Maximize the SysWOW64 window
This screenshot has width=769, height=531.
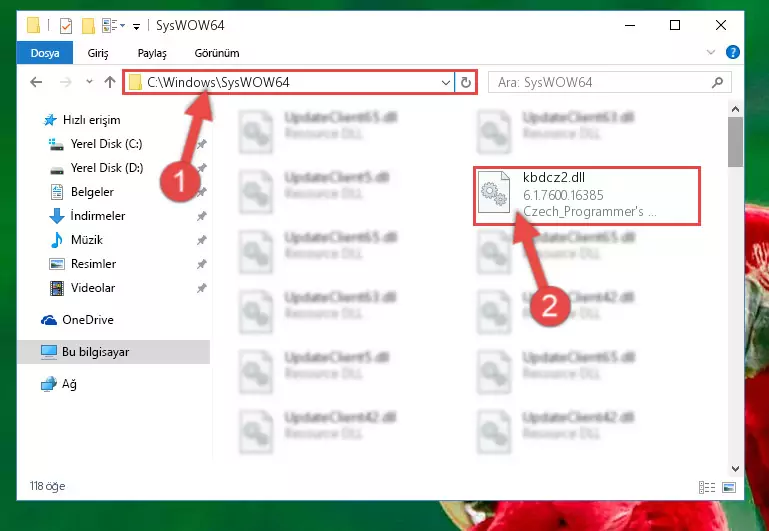click(675, 25)
